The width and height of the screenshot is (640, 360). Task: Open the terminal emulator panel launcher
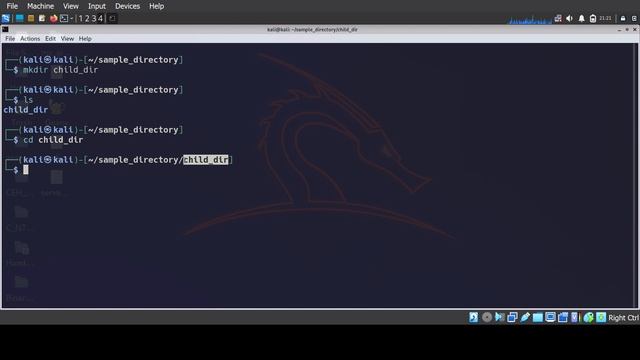[x=64, y=18]
